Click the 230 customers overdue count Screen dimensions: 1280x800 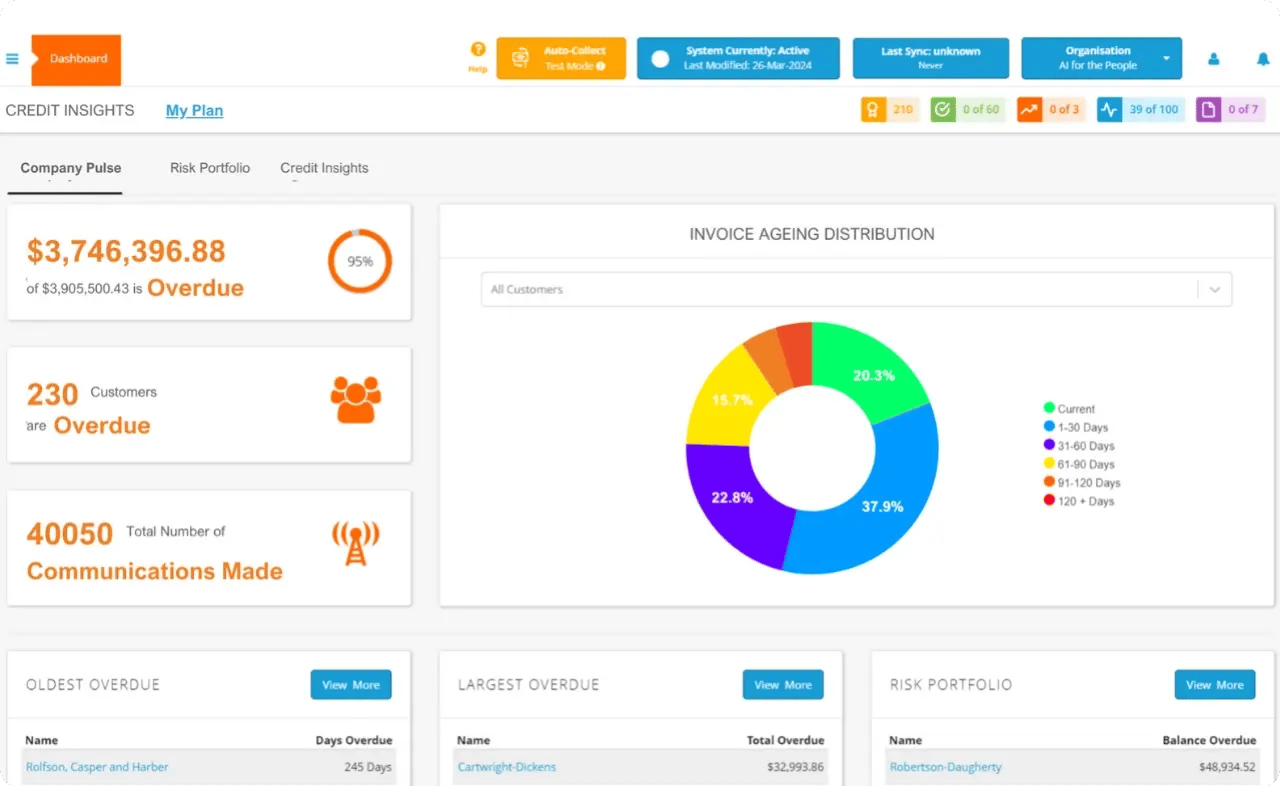coord(53,395)
